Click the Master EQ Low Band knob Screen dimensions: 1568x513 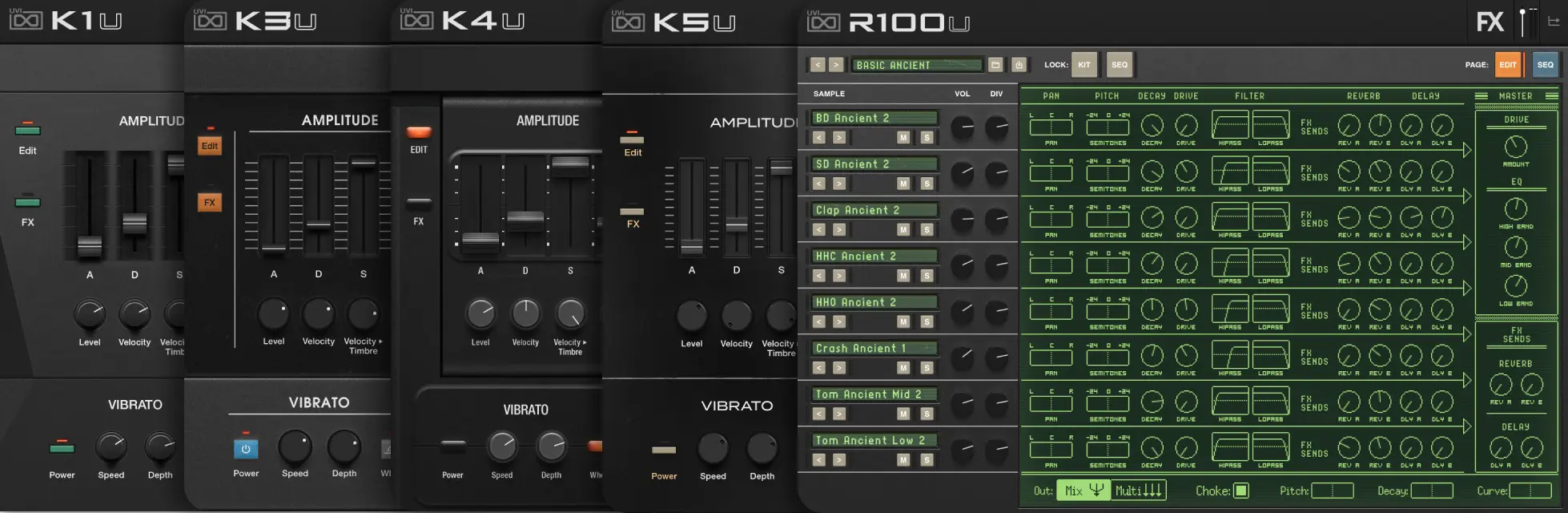click(1516, 286)
